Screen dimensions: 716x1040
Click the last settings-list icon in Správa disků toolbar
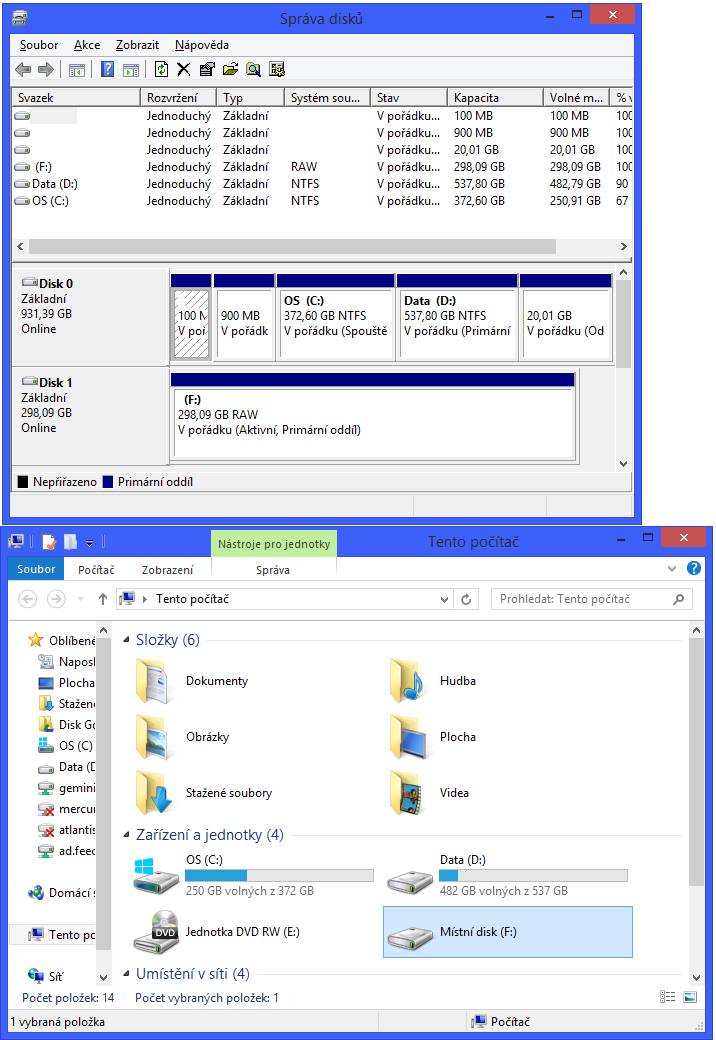point(277,69)
